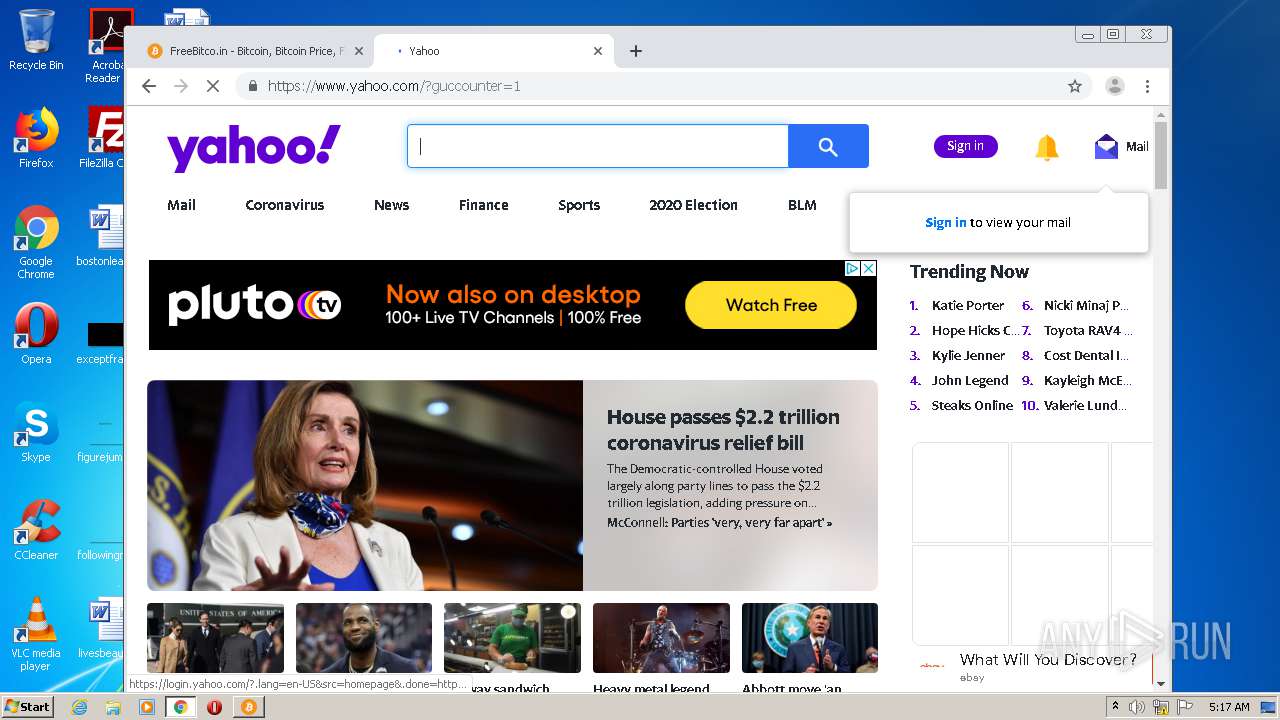The height and width of the screenshot is (720, 1280).
Task: Open Sports navigation item
Action: pyautogui.click(x=579, y=205)
